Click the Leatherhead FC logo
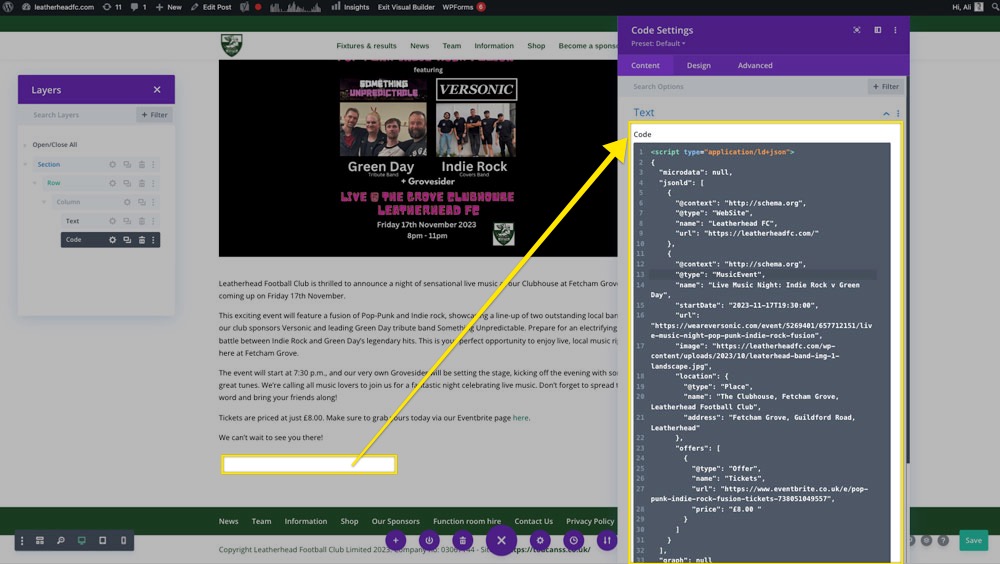 (x=232, y=45)
